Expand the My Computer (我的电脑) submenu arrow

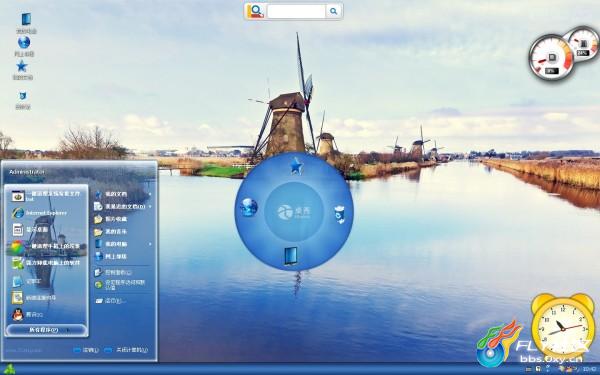150,244
